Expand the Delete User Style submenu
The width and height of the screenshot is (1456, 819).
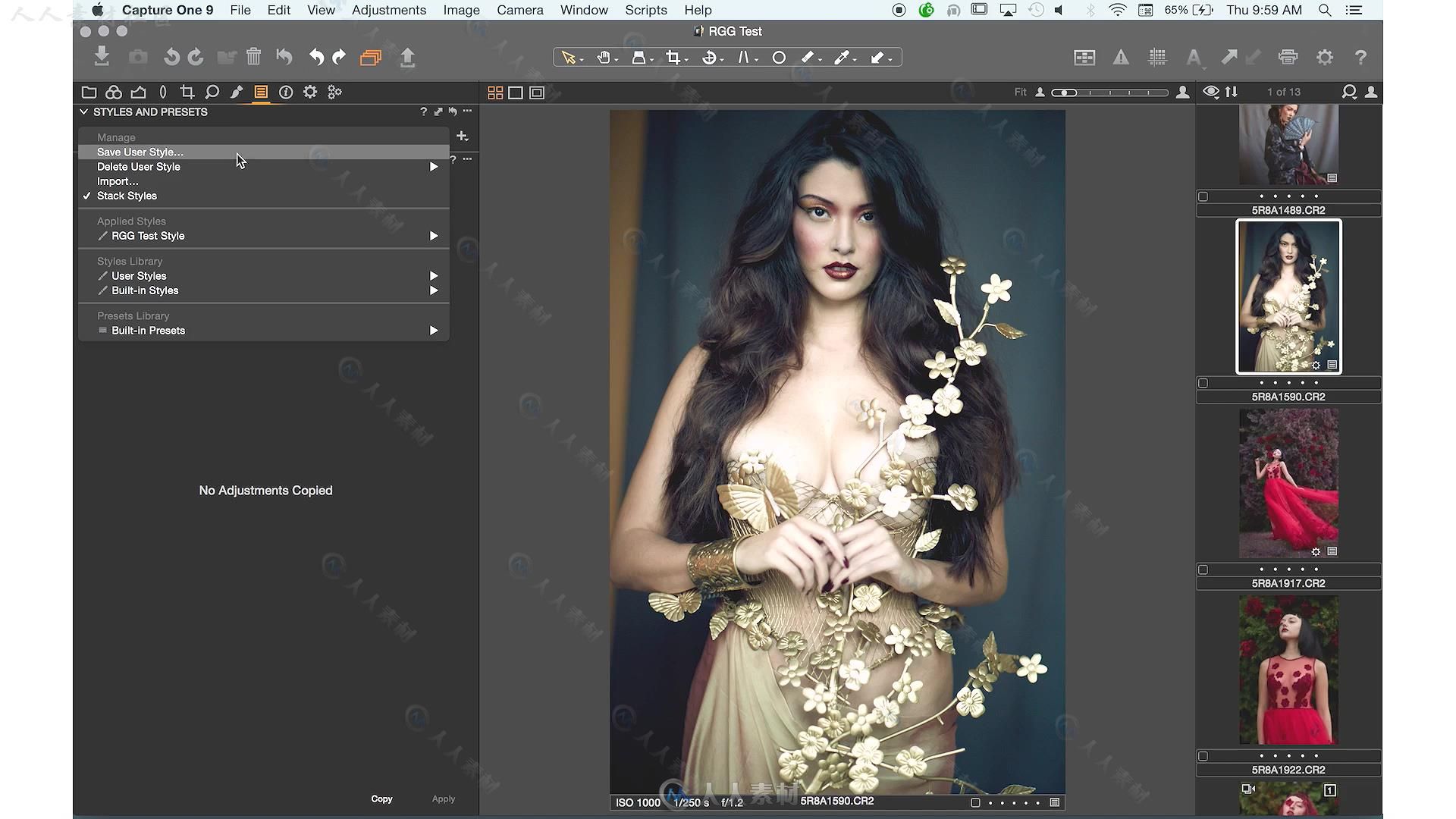(434, 167)
